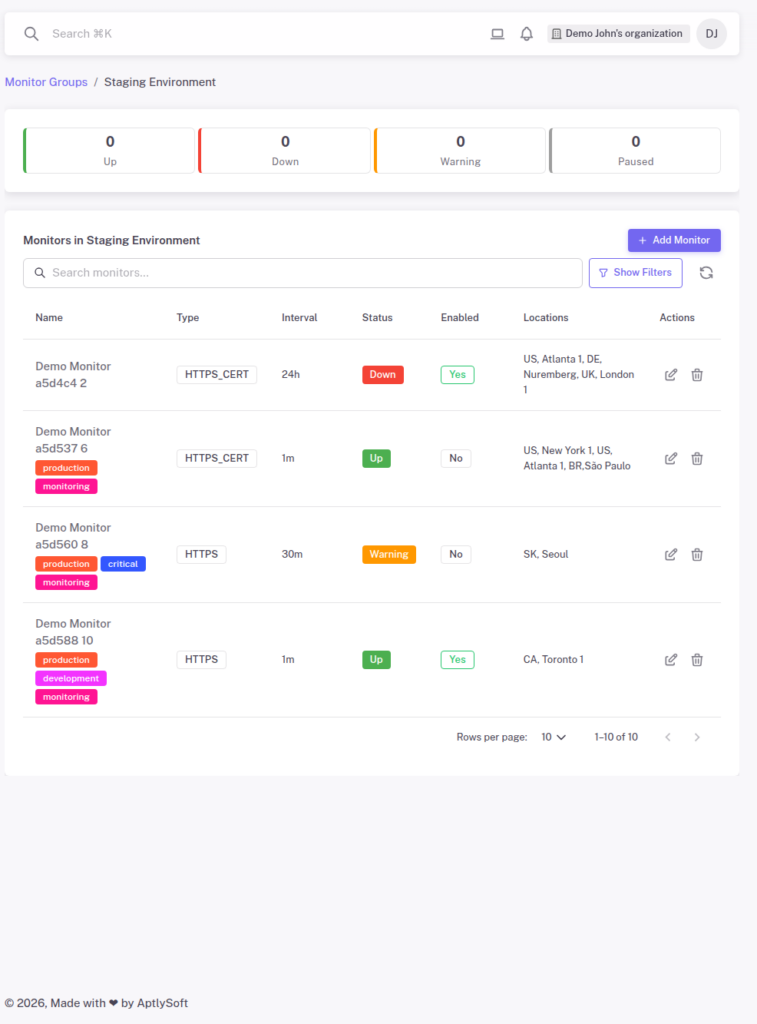Click the orange Warning status badge
The height and width of the screenshot is (1024, 757).
tap(389, 554)
